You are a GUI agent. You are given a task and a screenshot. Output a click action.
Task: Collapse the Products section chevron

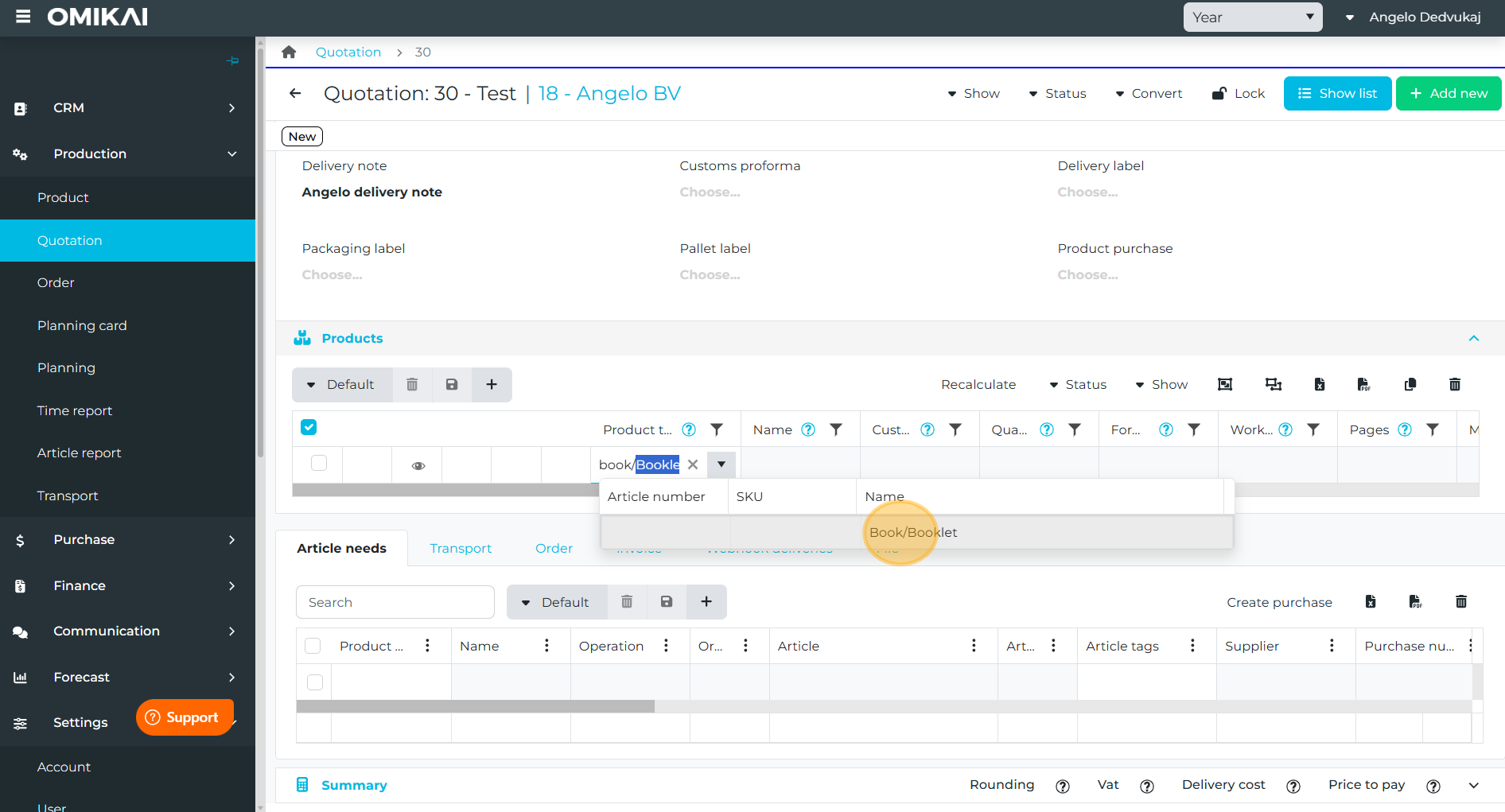[1473, 339]
